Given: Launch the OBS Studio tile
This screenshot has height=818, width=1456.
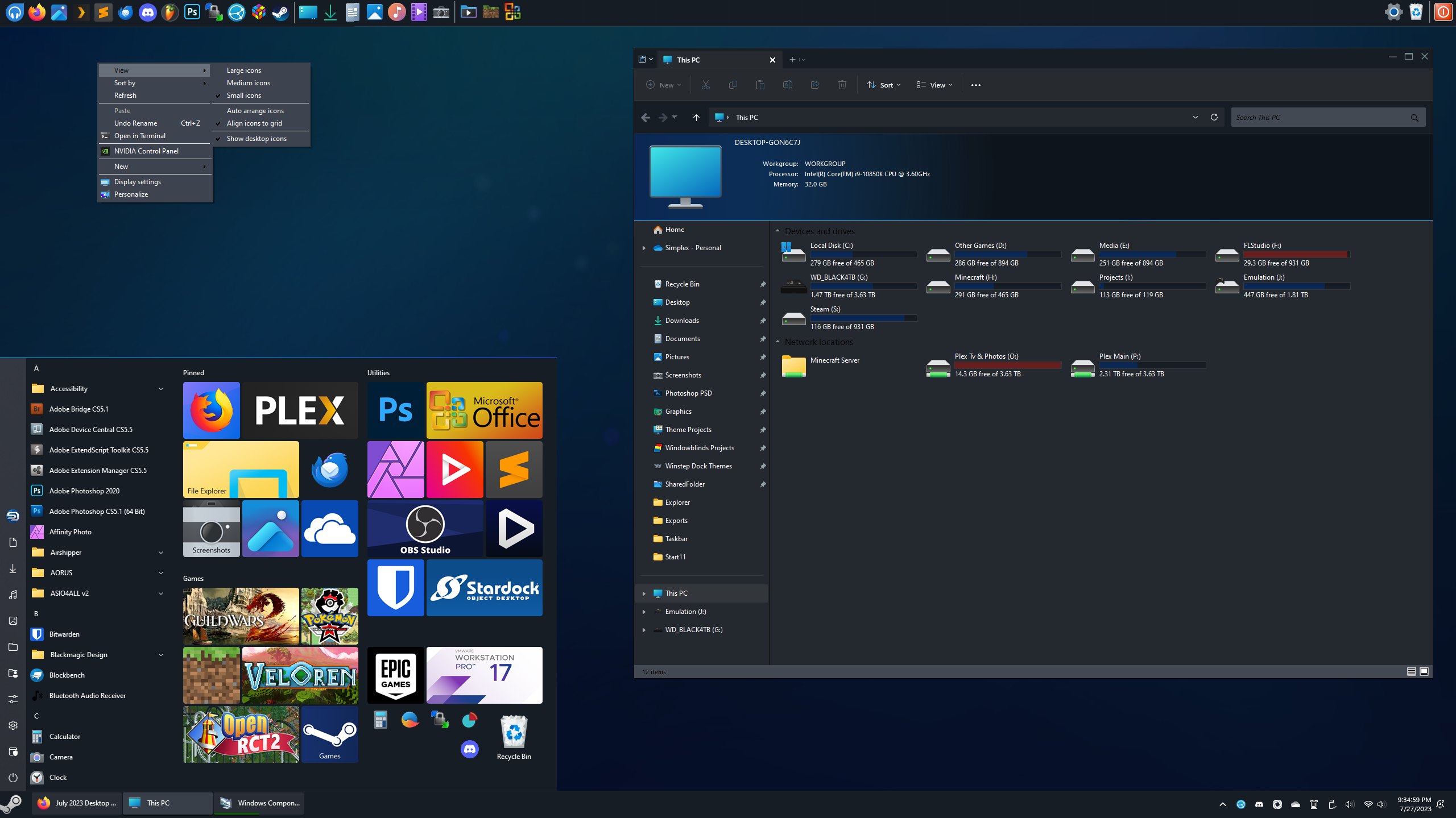Looking at the screenshot, I should coord(425,528).
